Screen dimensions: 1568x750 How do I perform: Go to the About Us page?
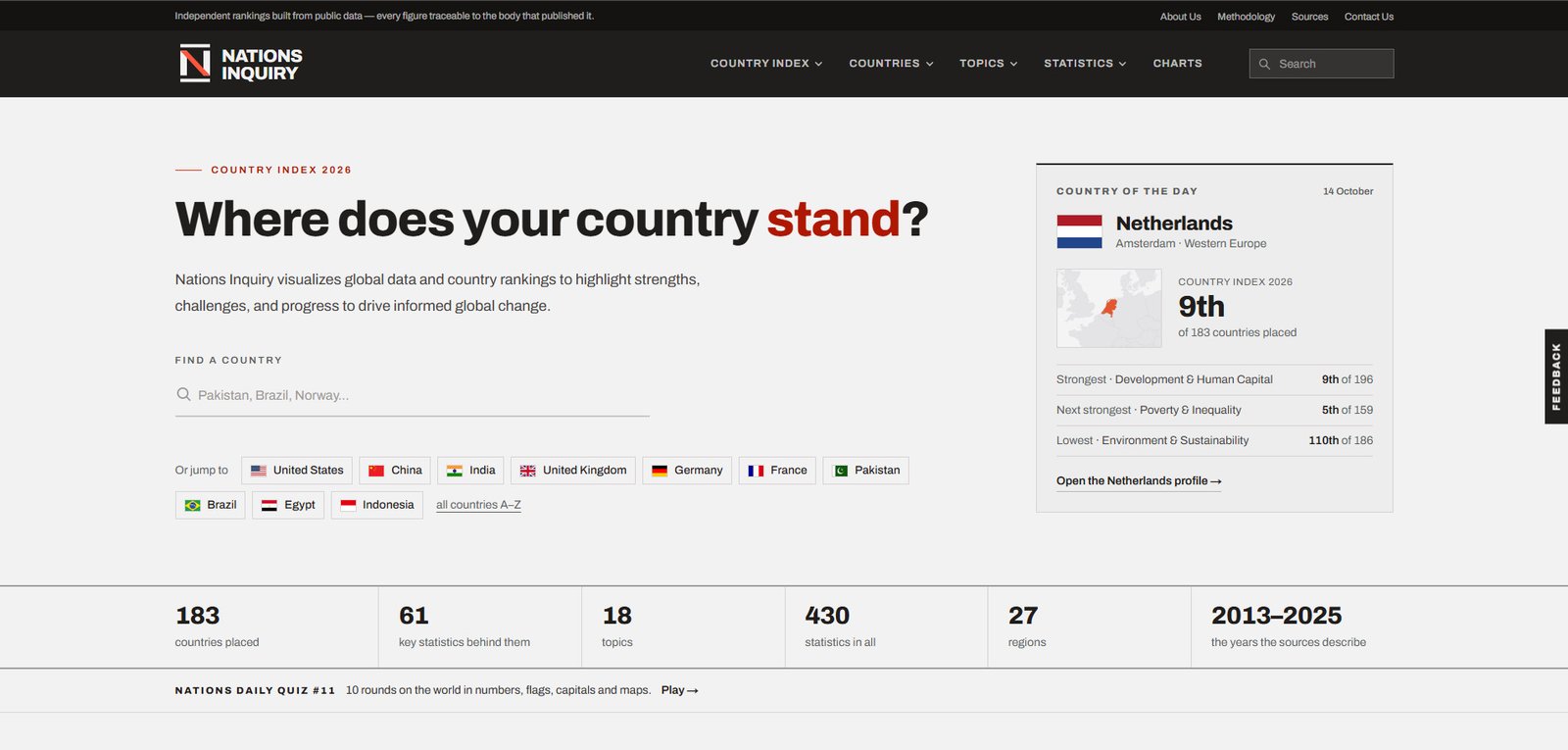(x=1180, y=17)
